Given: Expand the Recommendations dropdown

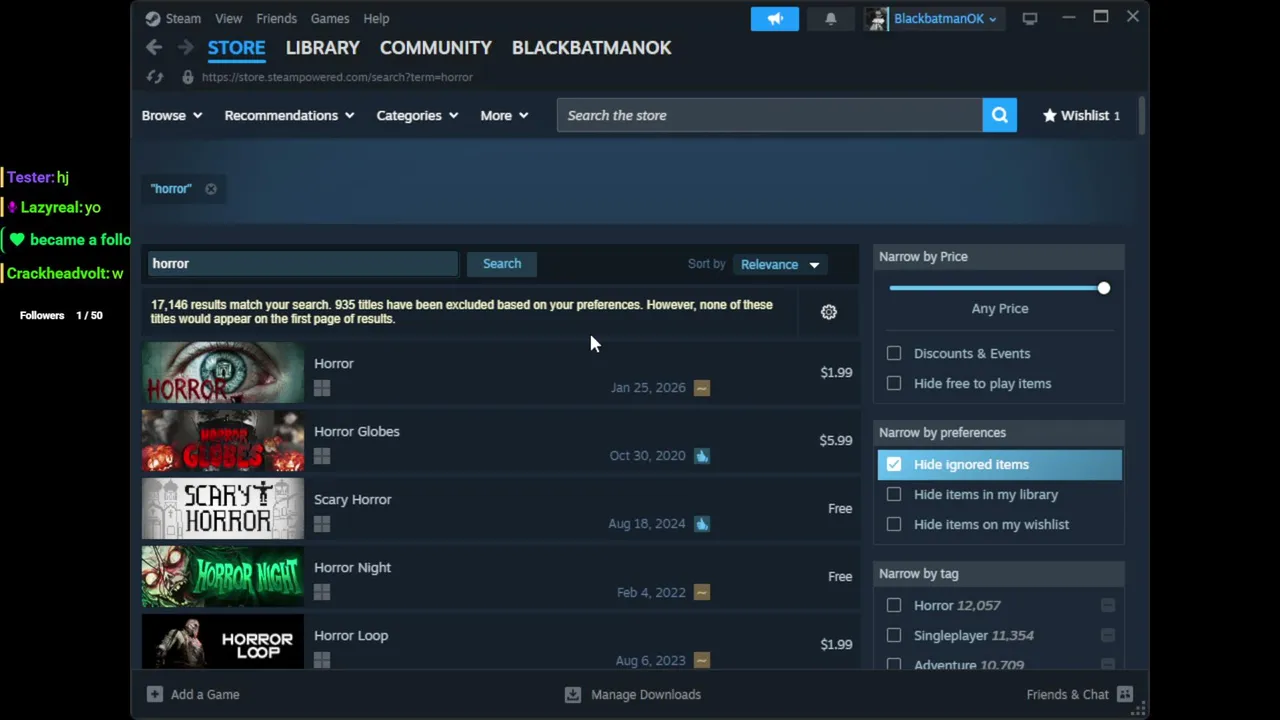Looking at the screenshot, I should click(289, 115).
